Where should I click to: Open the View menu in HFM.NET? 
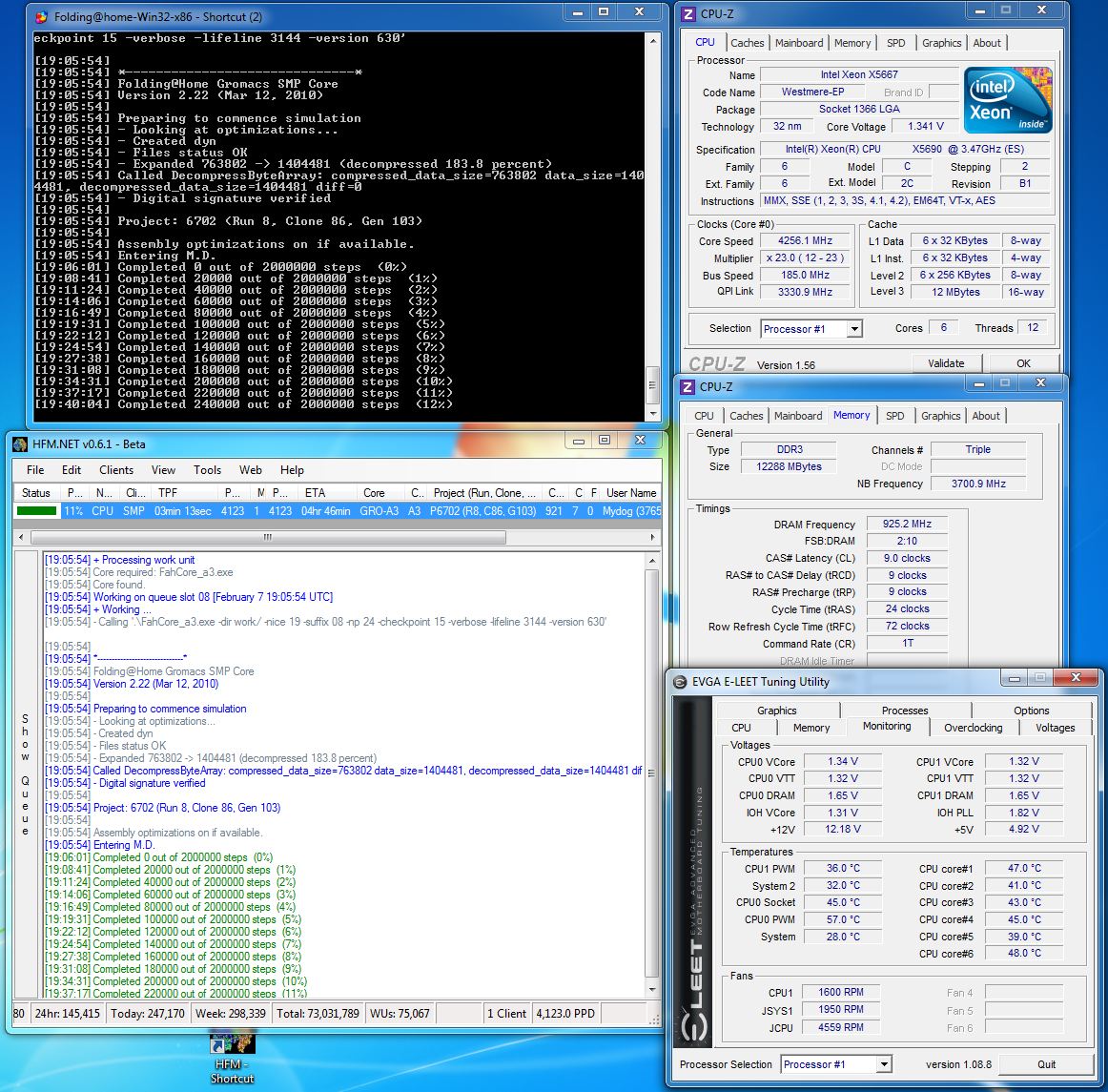click(x=163, y=470)
